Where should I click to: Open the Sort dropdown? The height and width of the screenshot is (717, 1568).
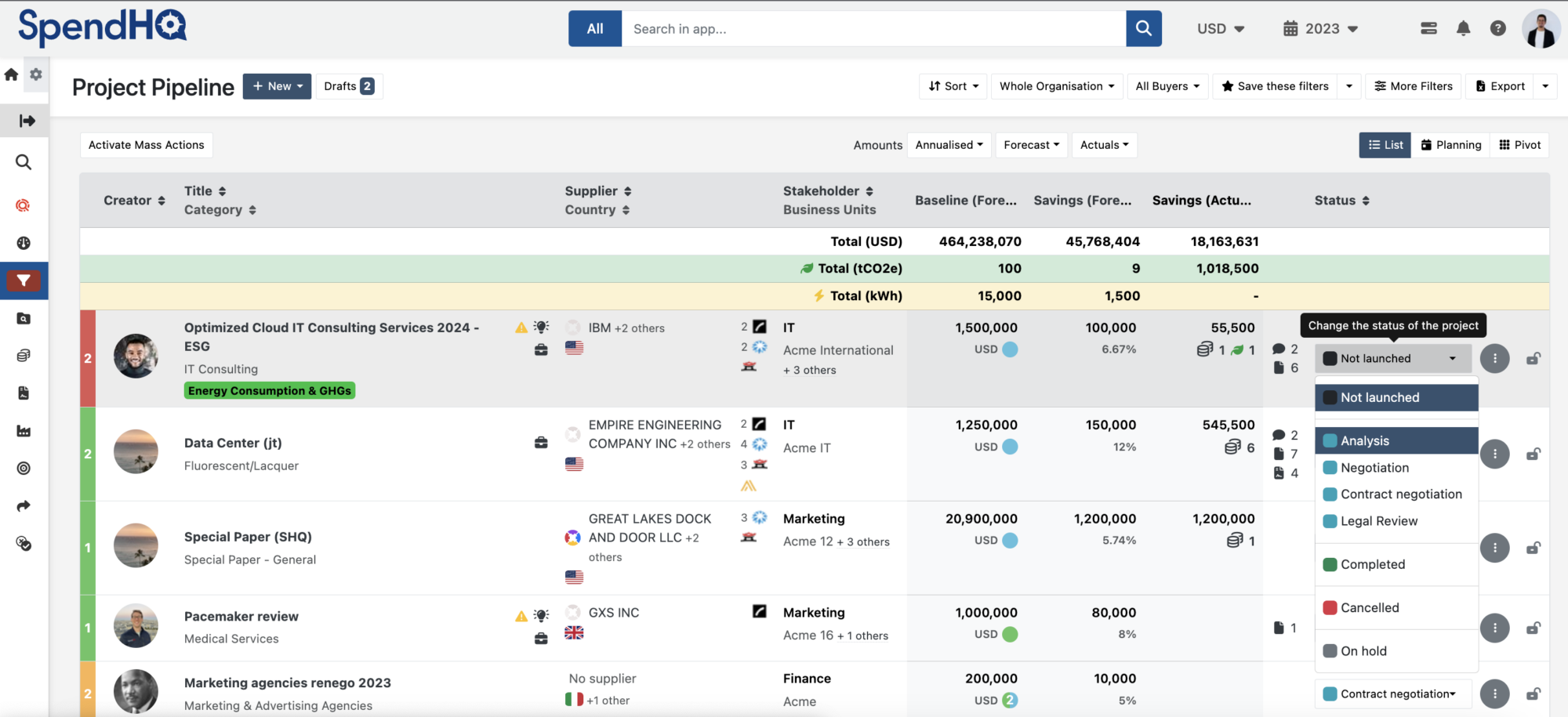(953, 86)
